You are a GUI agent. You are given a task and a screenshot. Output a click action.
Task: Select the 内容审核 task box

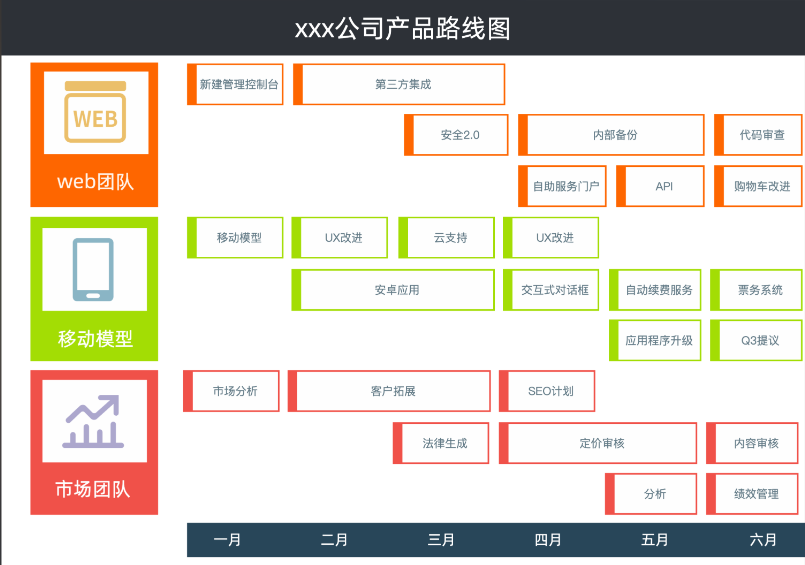point(753,443)
